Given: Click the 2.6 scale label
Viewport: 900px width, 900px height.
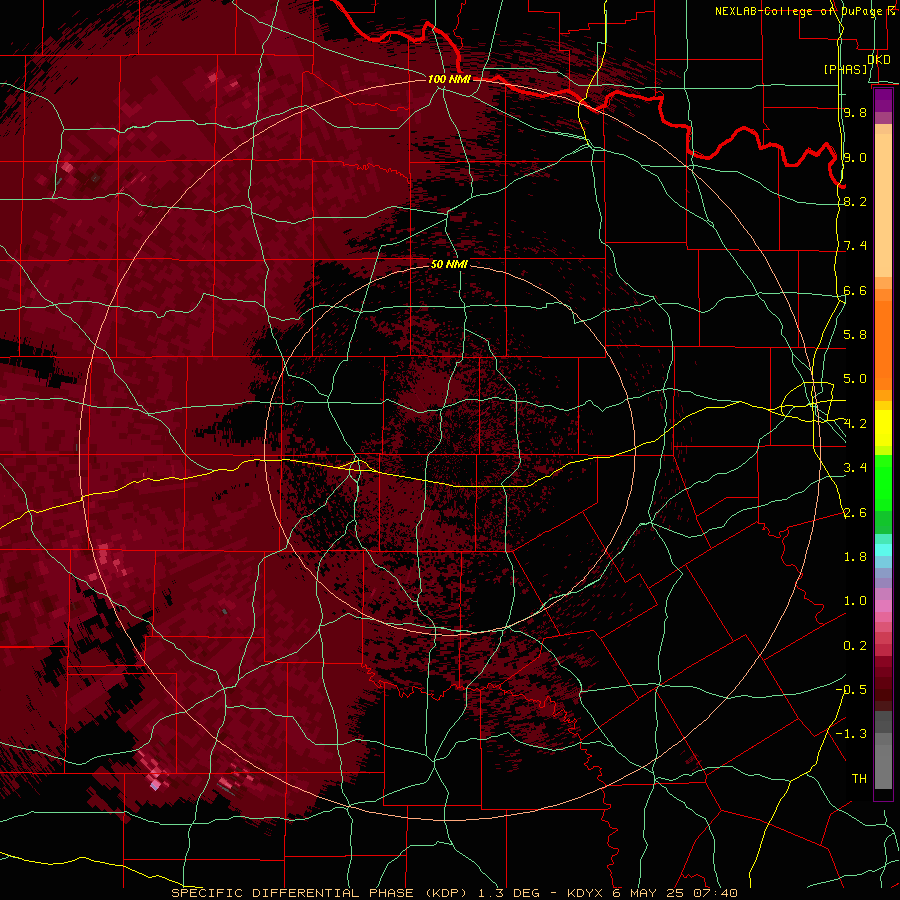Looking at the screenshot, I should (x=855, y=513).
